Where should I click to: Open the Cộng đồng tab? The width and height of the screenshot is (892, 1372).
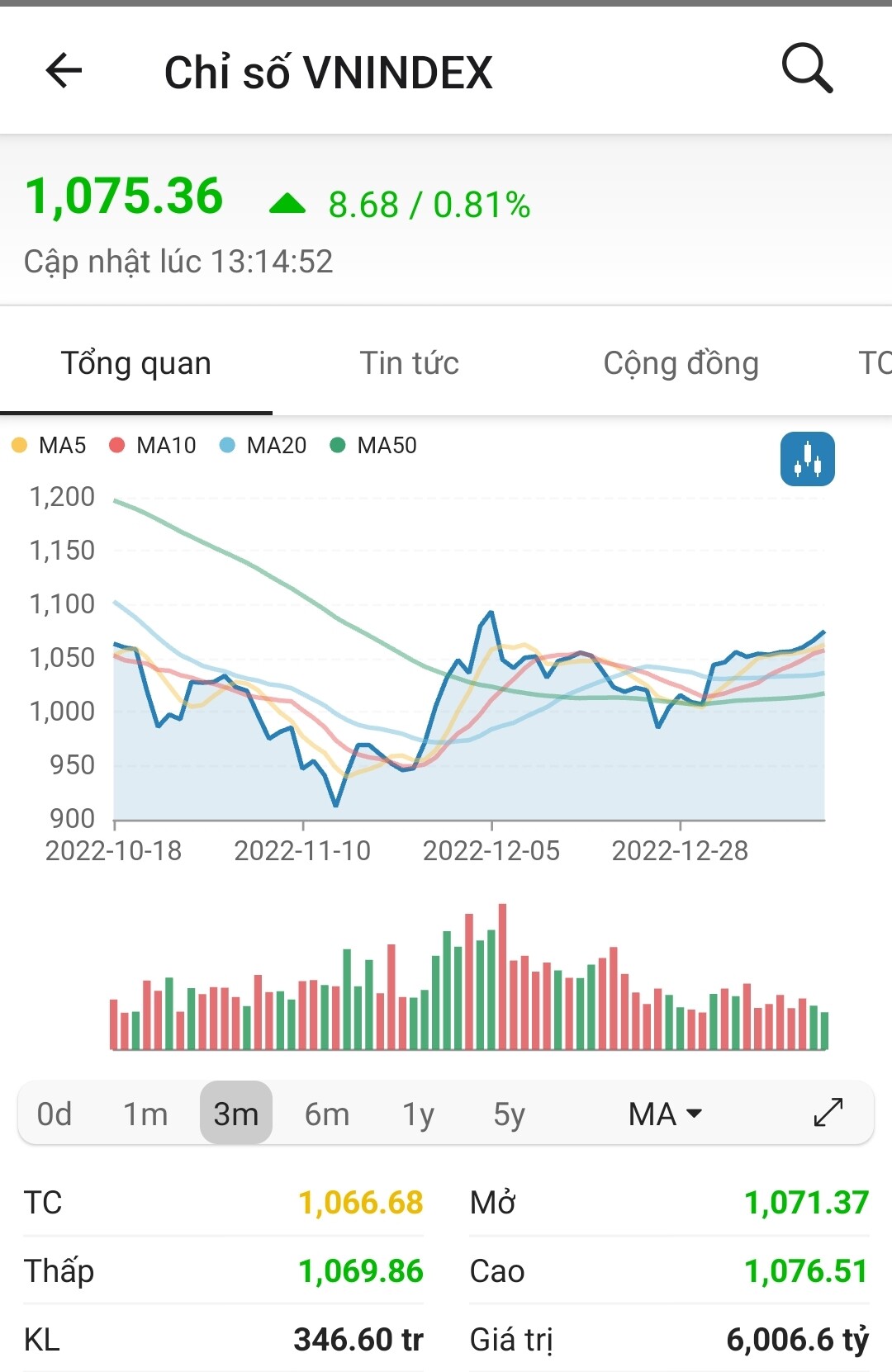tap(681, 363)
